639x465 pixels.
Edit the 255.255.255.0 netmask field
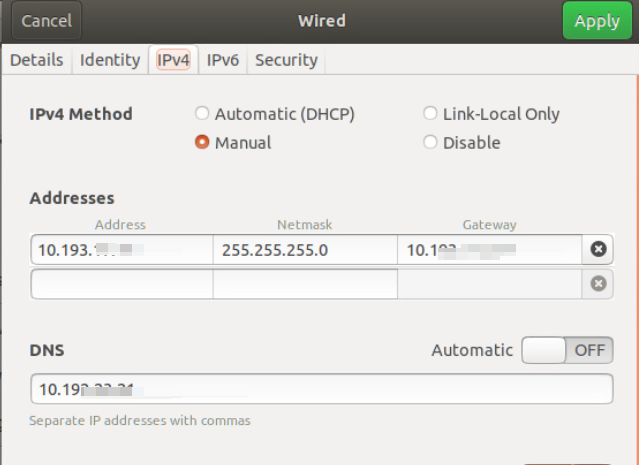click(305, 249)
